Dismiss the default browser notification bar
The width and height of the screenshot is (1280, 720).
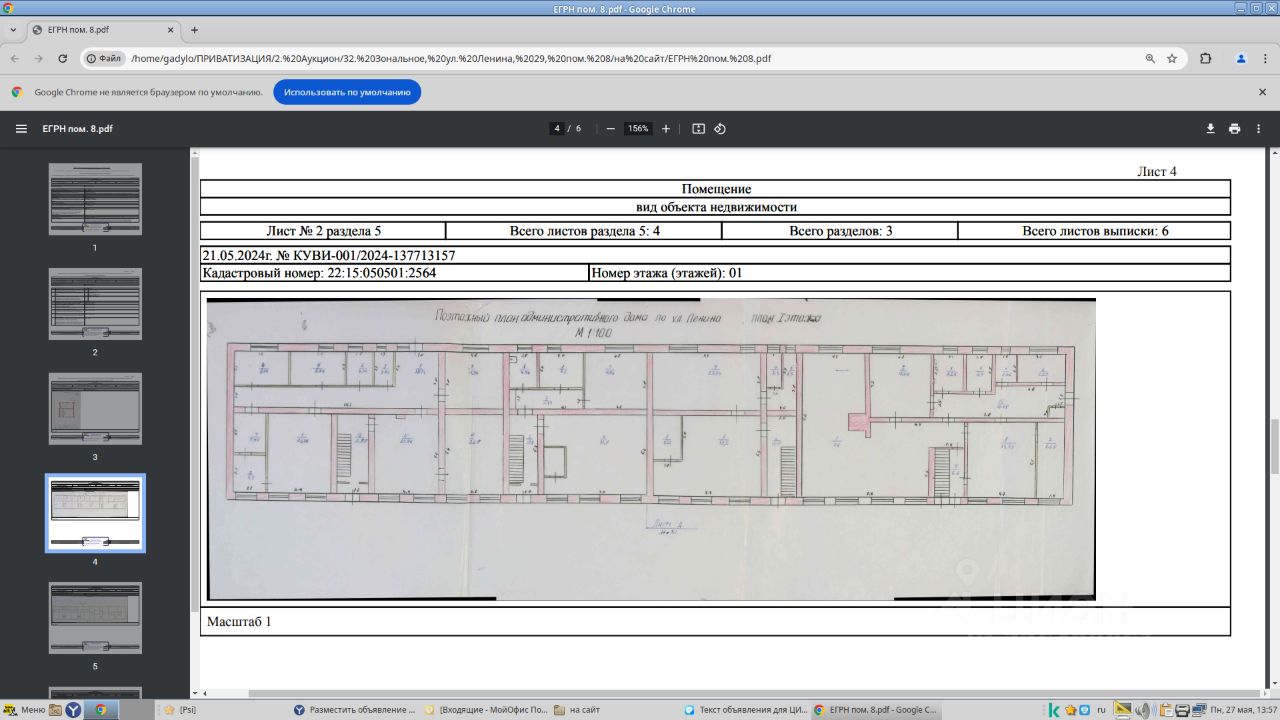(x=1262, y=92)
